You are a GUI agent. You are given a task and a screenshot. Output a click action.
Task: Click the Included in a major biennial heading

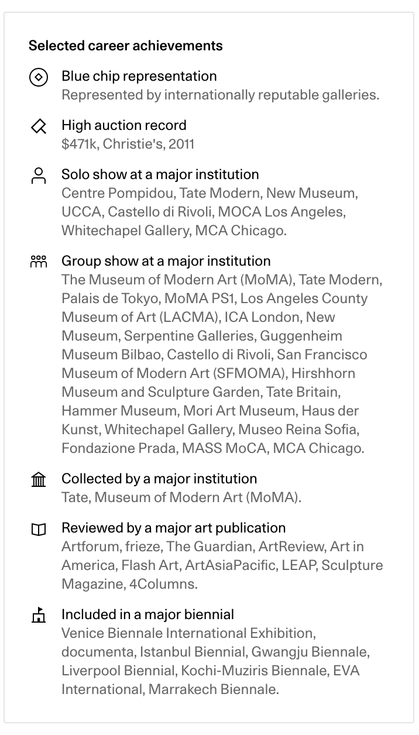pos(148,615)
